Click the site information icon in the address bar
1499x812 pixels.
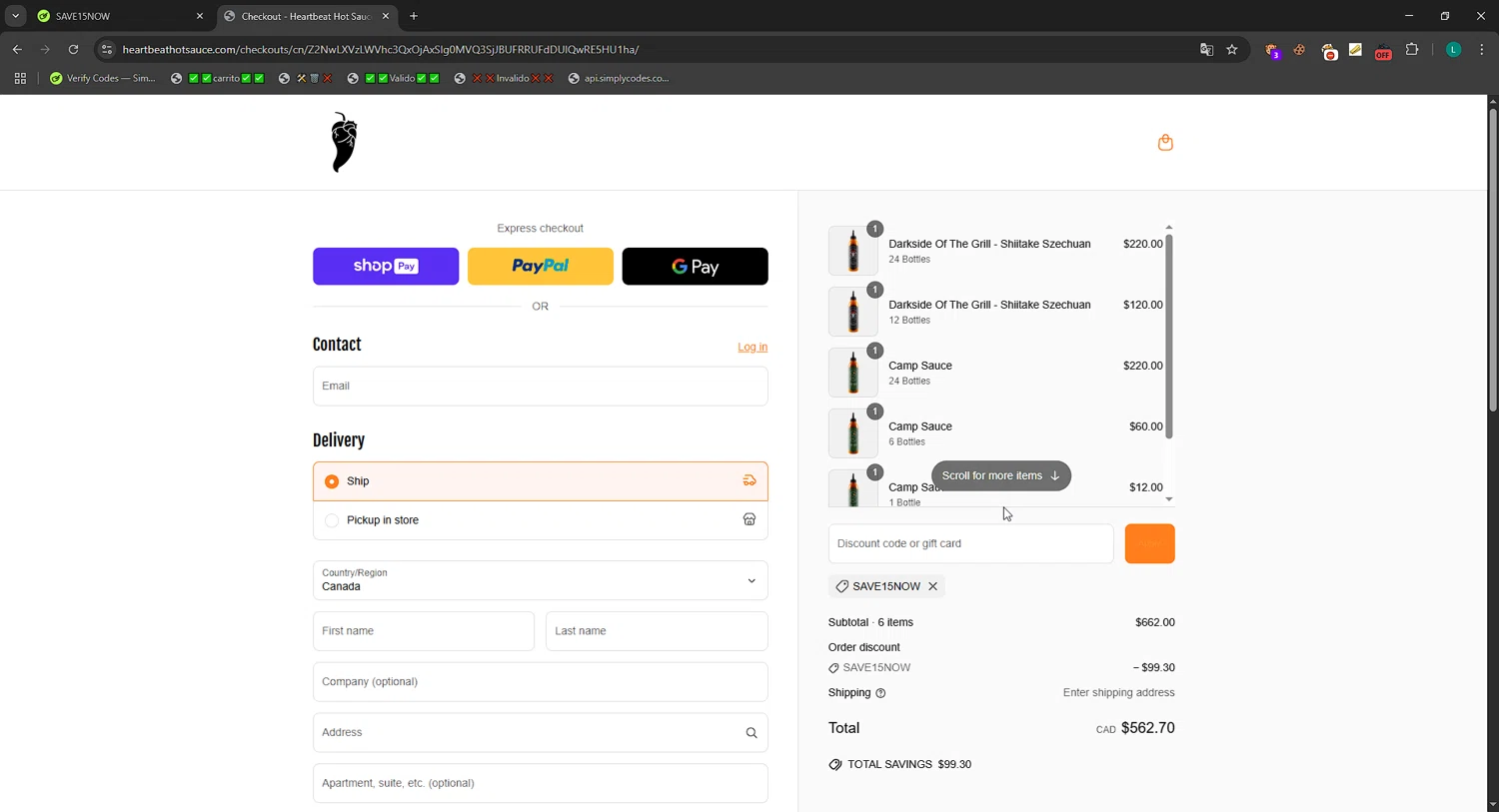click(107, 49)
